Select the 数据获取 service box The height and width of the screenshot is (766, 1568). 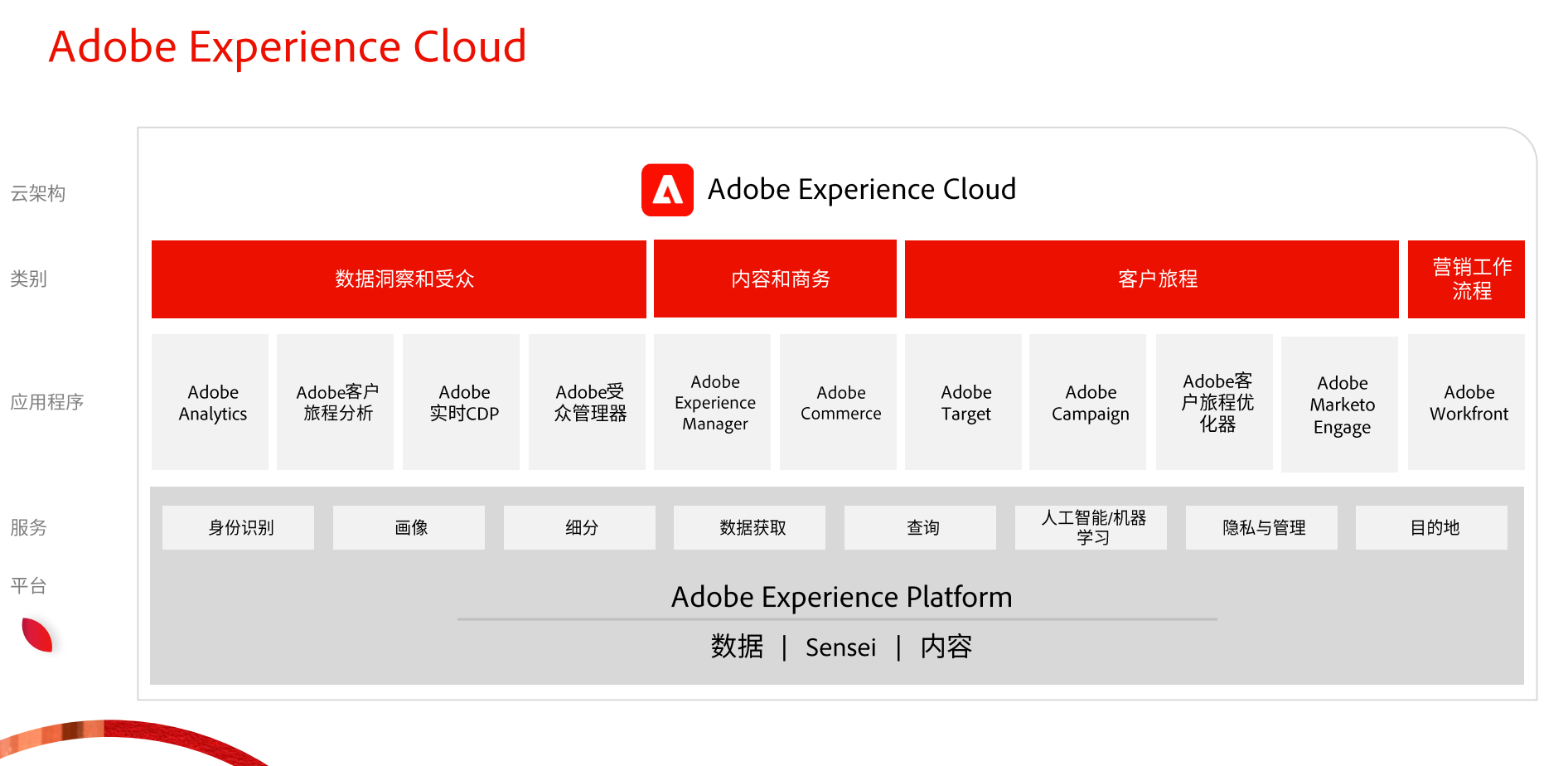[750, 528]
